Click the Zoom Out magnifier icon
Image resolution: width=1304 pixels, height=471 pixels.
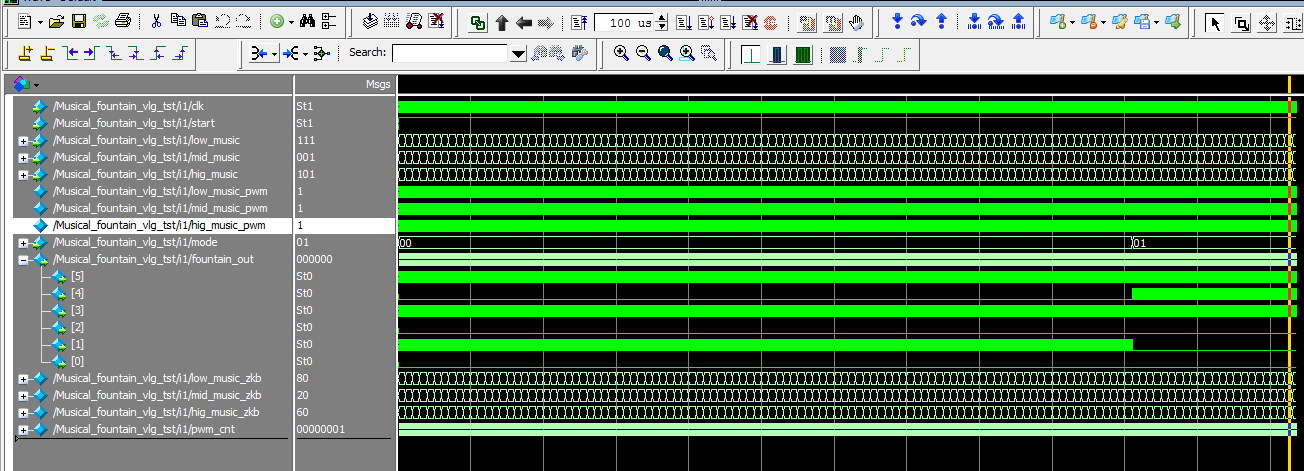click(x=643, y=53)
